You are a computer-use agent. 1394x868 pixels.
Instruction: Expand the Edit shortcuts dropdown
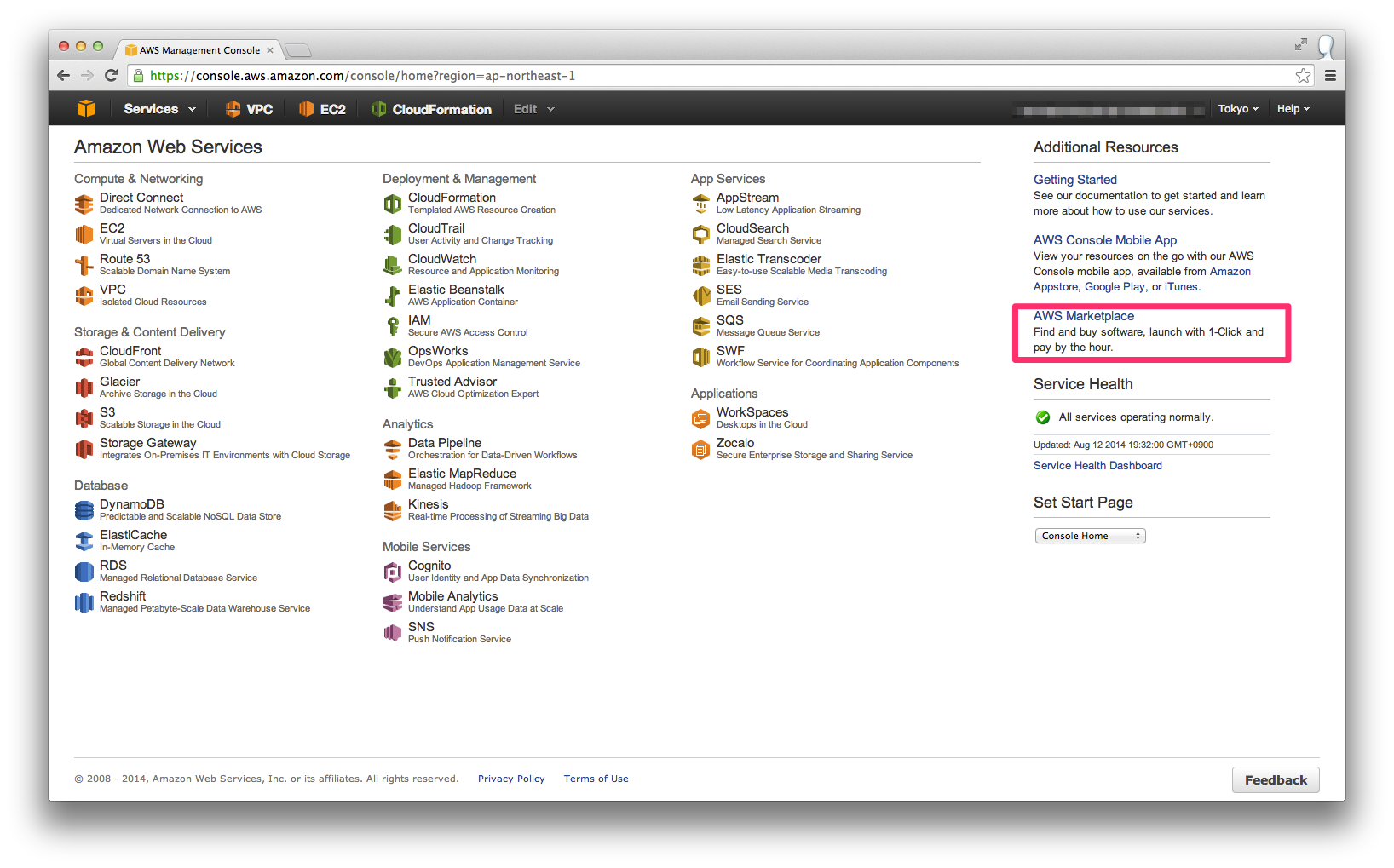click(x=534, y=109)
